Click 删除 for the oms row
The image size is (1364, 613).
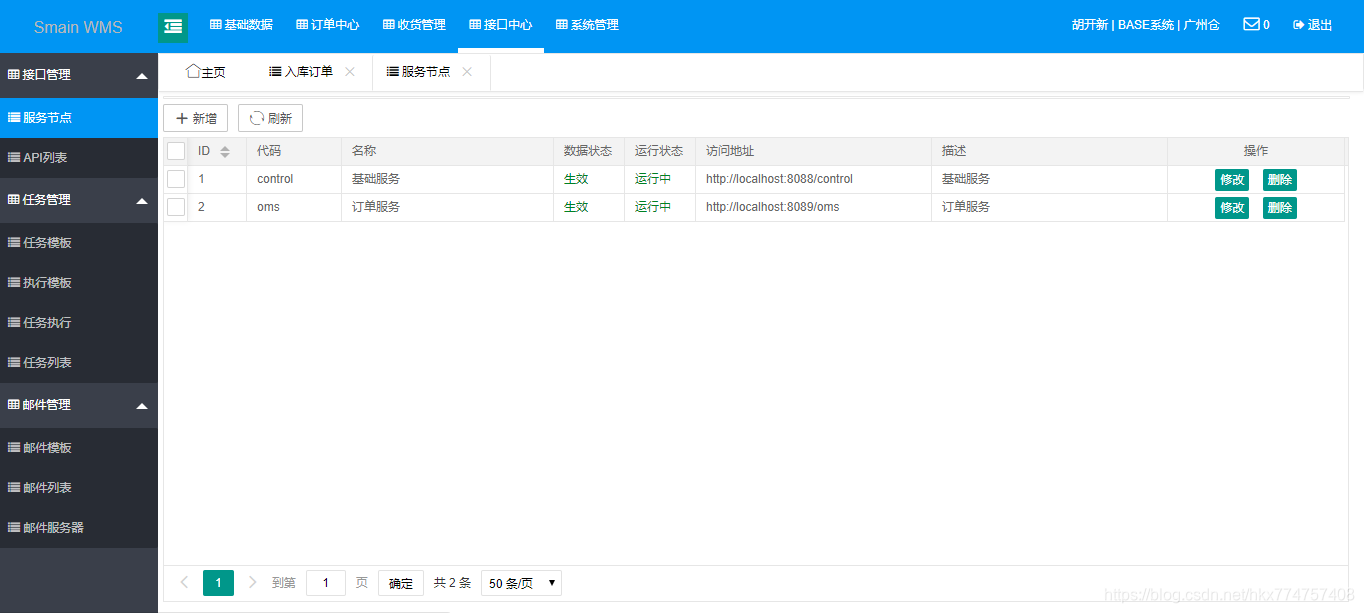(x=1280, y=208)
